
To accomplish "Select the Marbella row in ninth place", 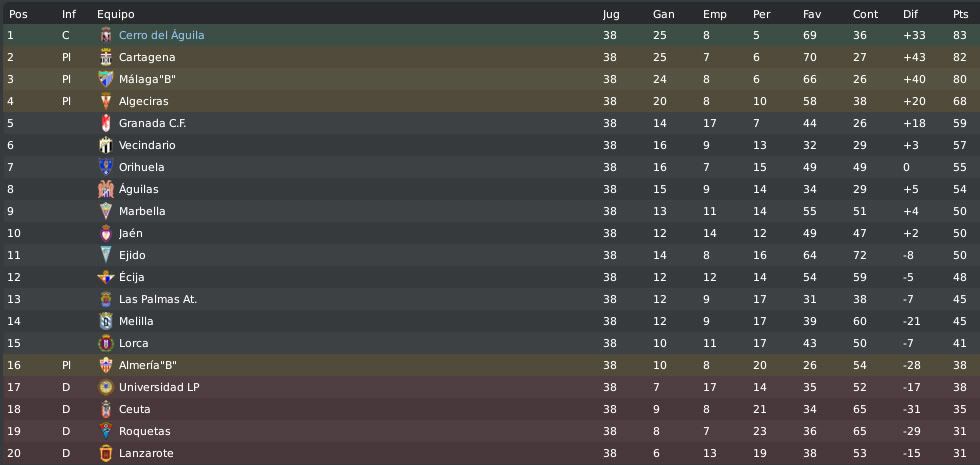I will (490, 211).
